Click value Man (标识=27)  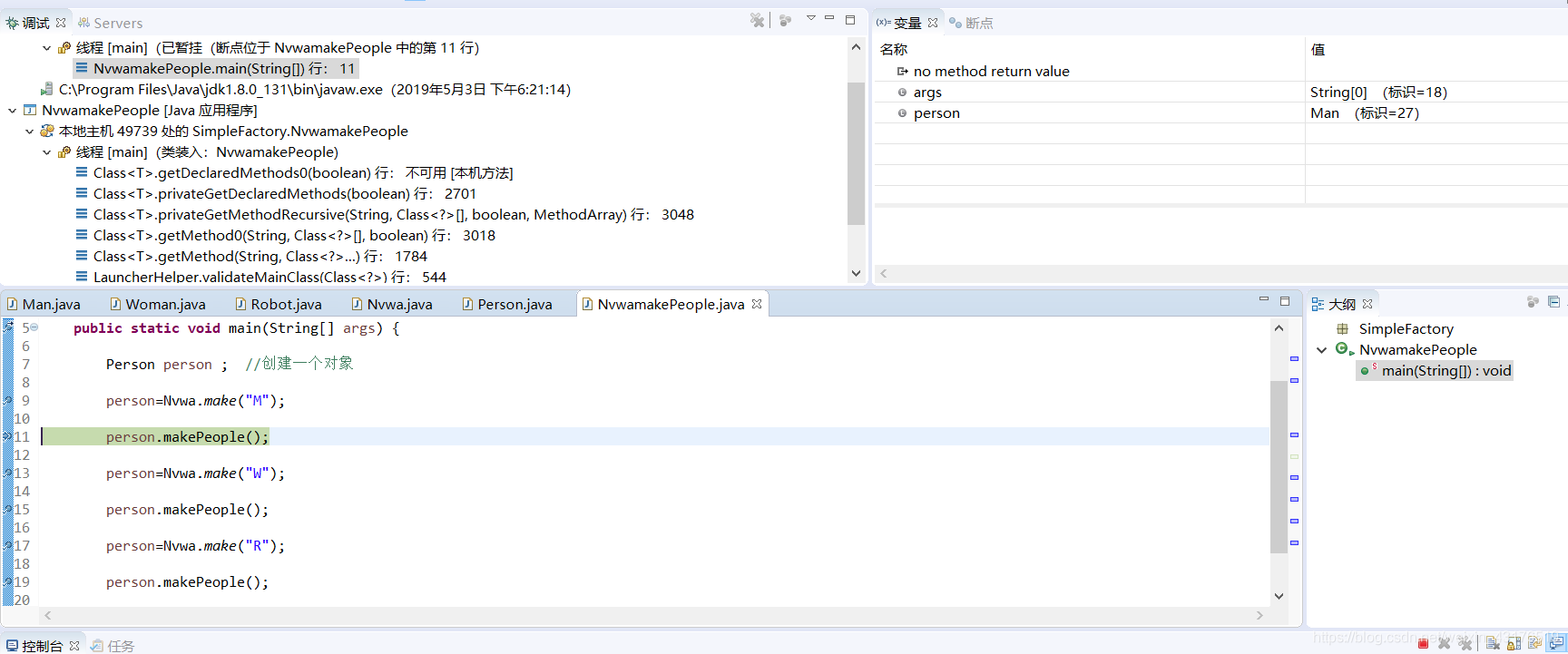pyautogui.click(x=1365, y=113)
